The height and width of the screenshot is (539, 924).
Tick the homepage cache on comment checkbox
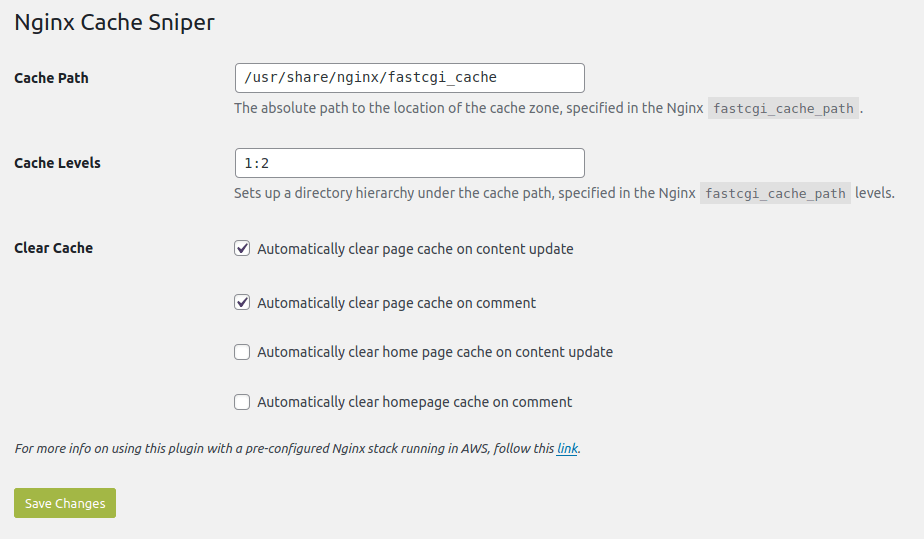242,402
